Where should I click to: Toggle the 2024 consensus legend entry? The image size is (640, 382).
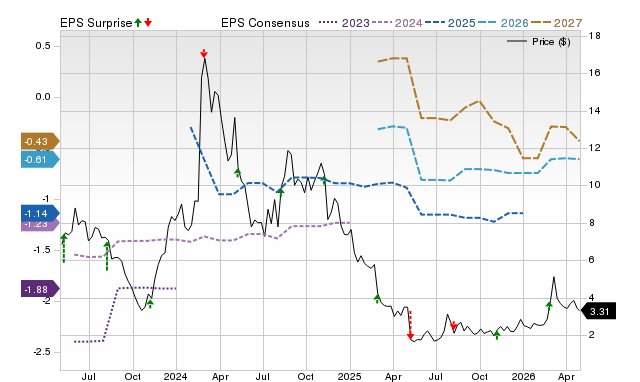click(397, 23)
